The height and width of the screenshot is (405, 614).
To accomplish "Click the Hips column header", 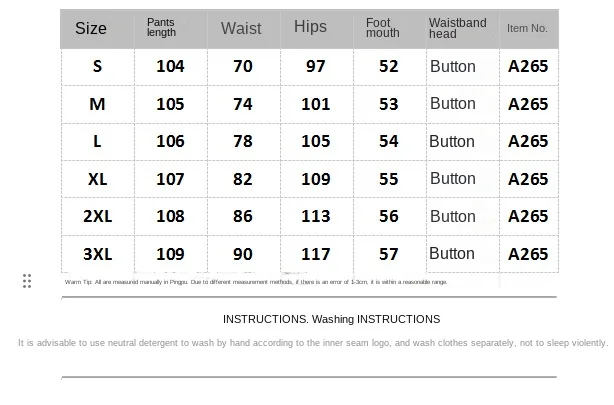I will click(310, 27).
